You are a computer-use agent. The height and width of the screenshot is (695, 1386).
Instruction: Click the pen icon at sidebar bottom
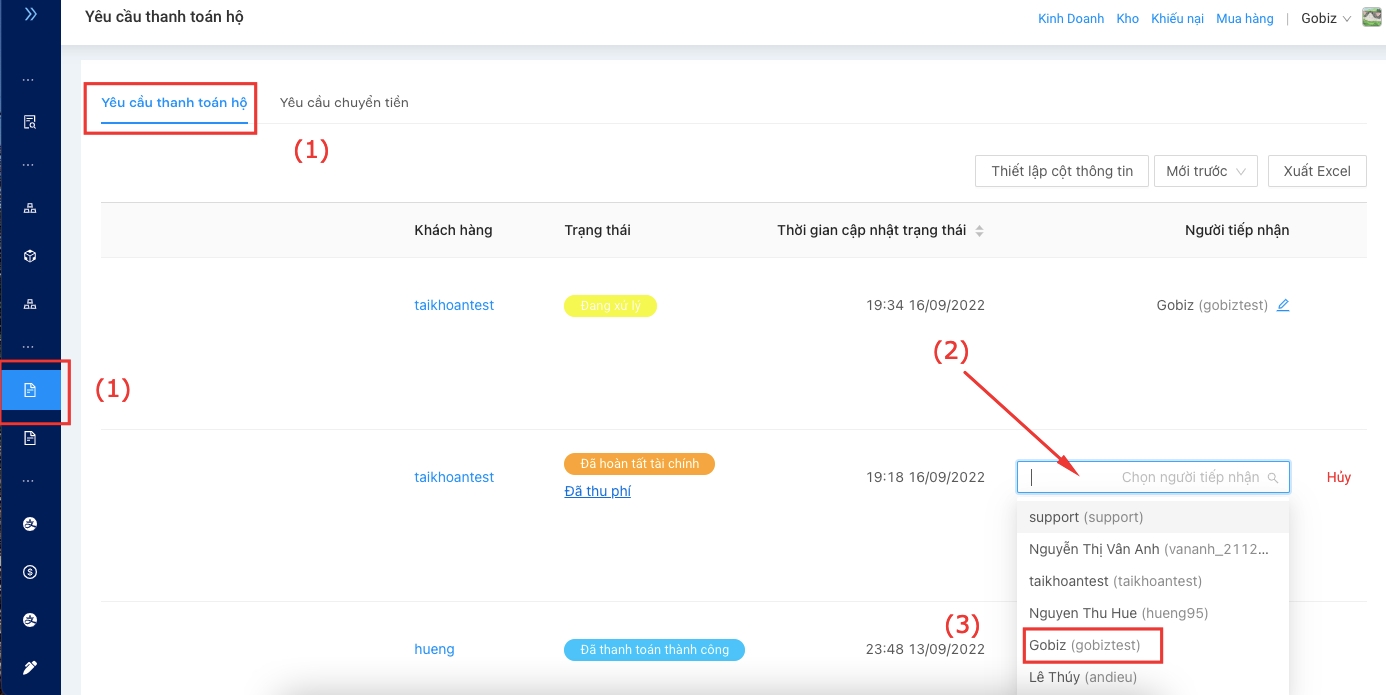click(x=30, y=667)
